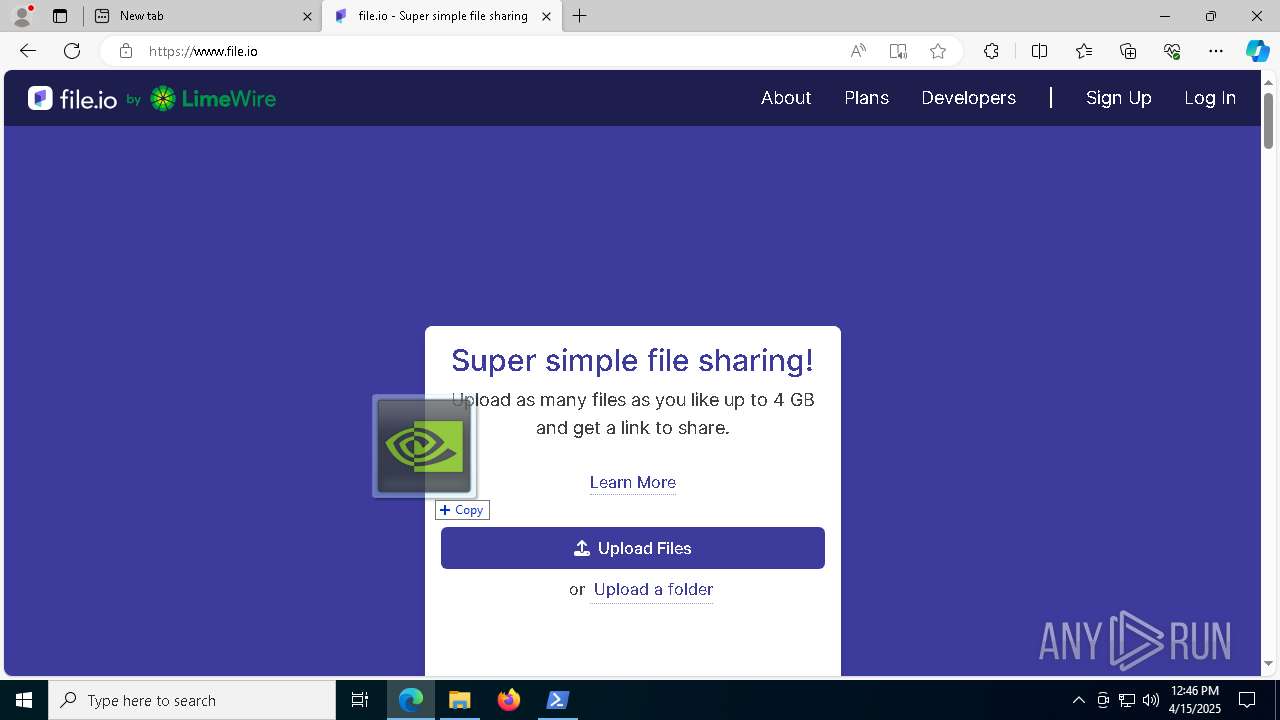Click the LimeWire logo
Screen dimensions: 1280x720
[213, 98]
